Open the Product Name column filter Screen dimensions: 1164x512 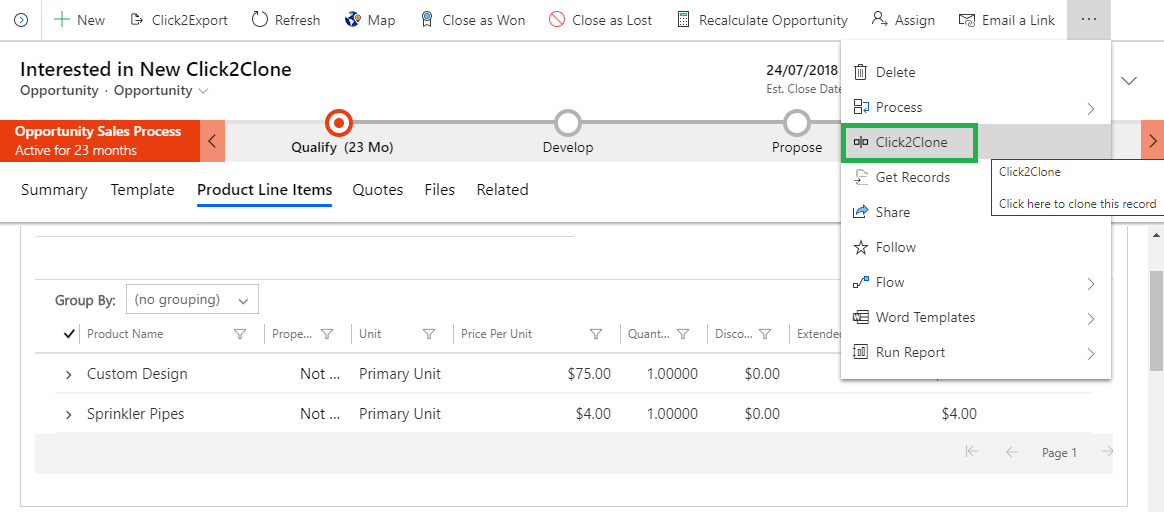click(240, 334)
